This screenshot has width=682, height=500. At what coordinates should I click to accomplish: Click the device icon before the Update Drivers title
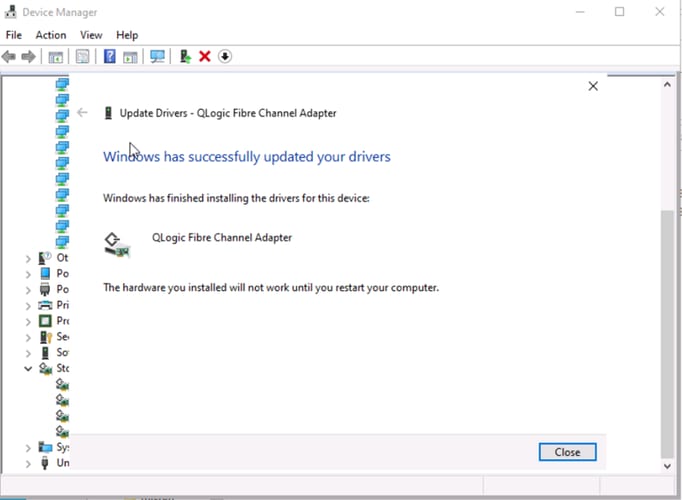[108, 113]
